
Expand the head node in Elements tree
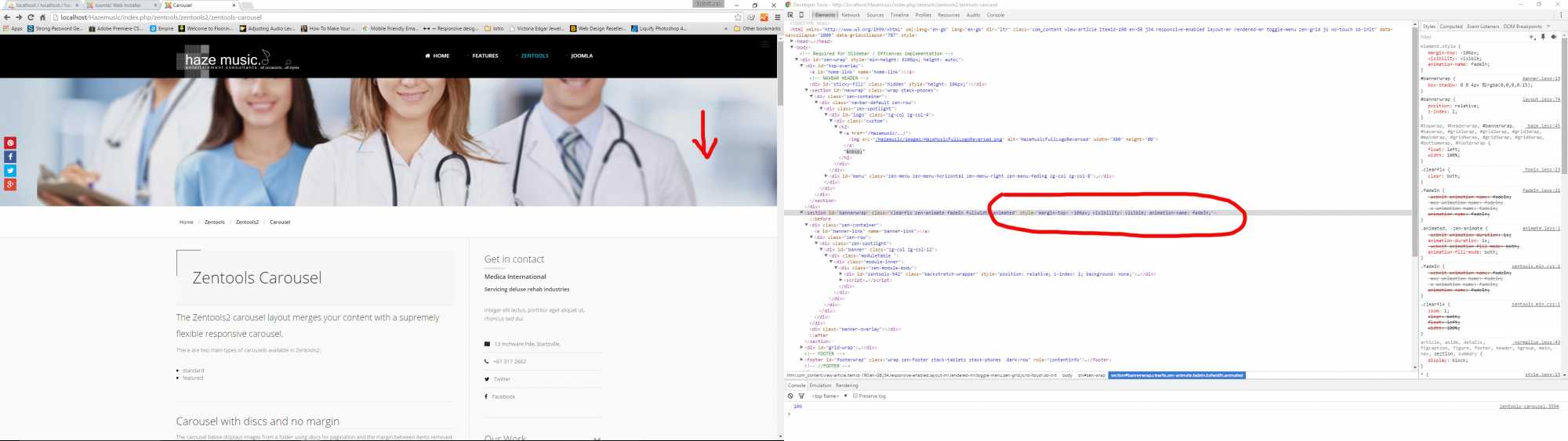pyautogui.click(x=792, y=42)
